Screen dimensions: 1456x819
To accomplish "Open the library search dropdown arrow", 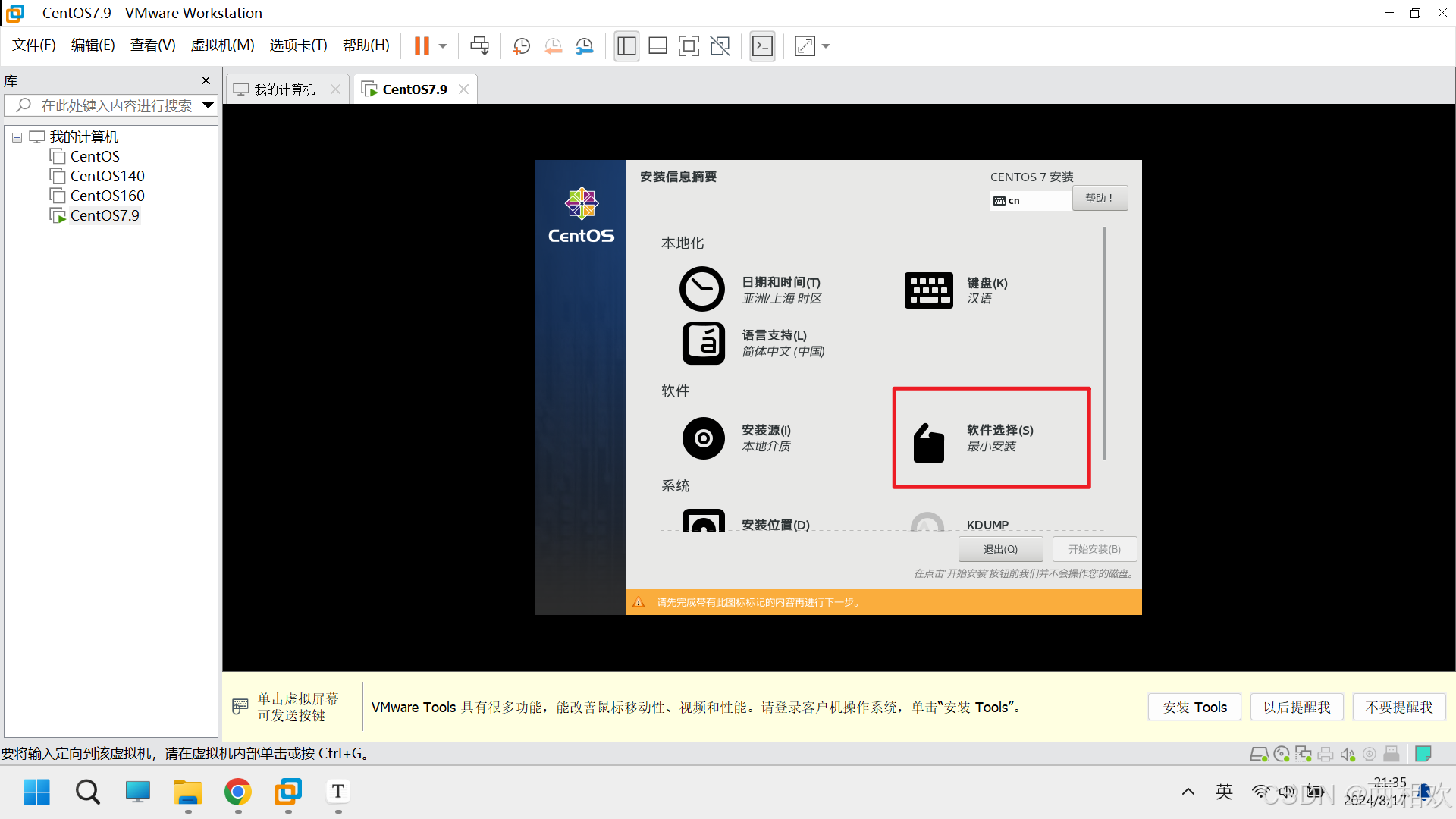I will tap(208, 105).
